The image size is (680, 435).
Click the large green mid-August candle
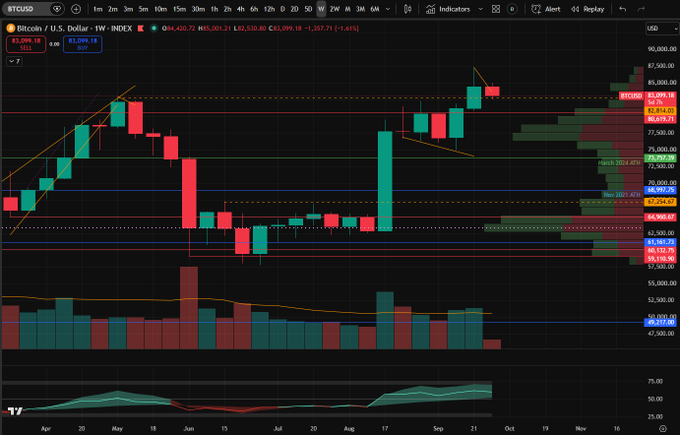tap(385, 181)
